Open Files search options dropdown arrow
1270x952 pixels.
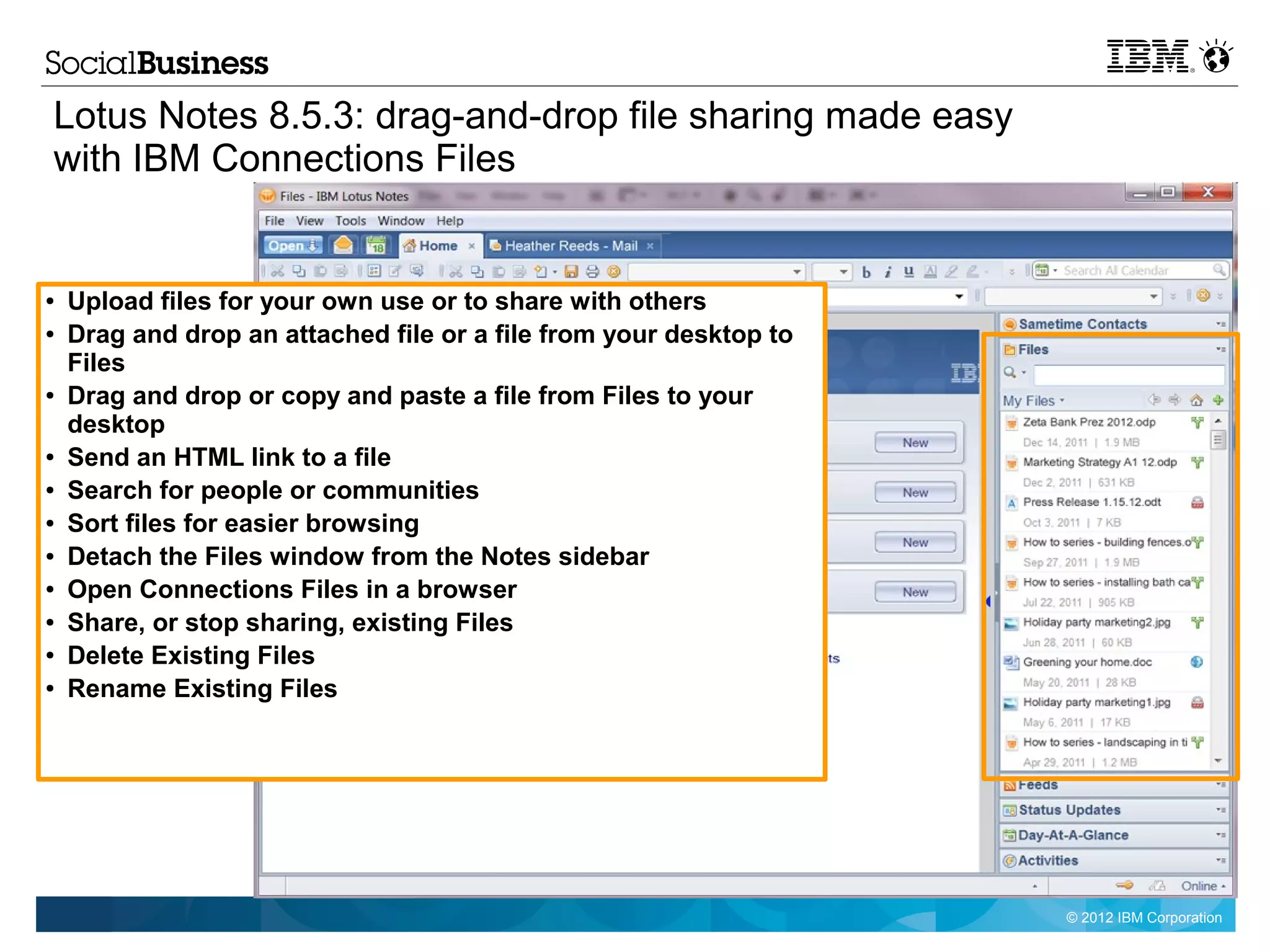pos(1024,373)
